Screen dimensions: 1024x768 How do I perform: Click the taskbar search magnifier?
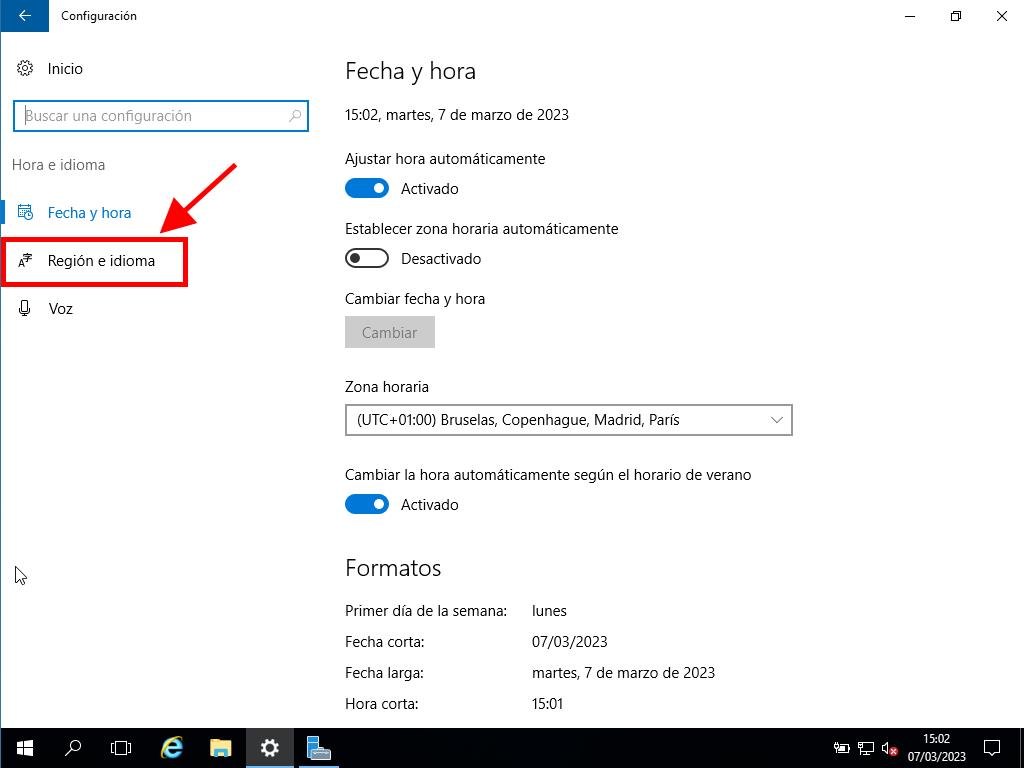point(73,748)
